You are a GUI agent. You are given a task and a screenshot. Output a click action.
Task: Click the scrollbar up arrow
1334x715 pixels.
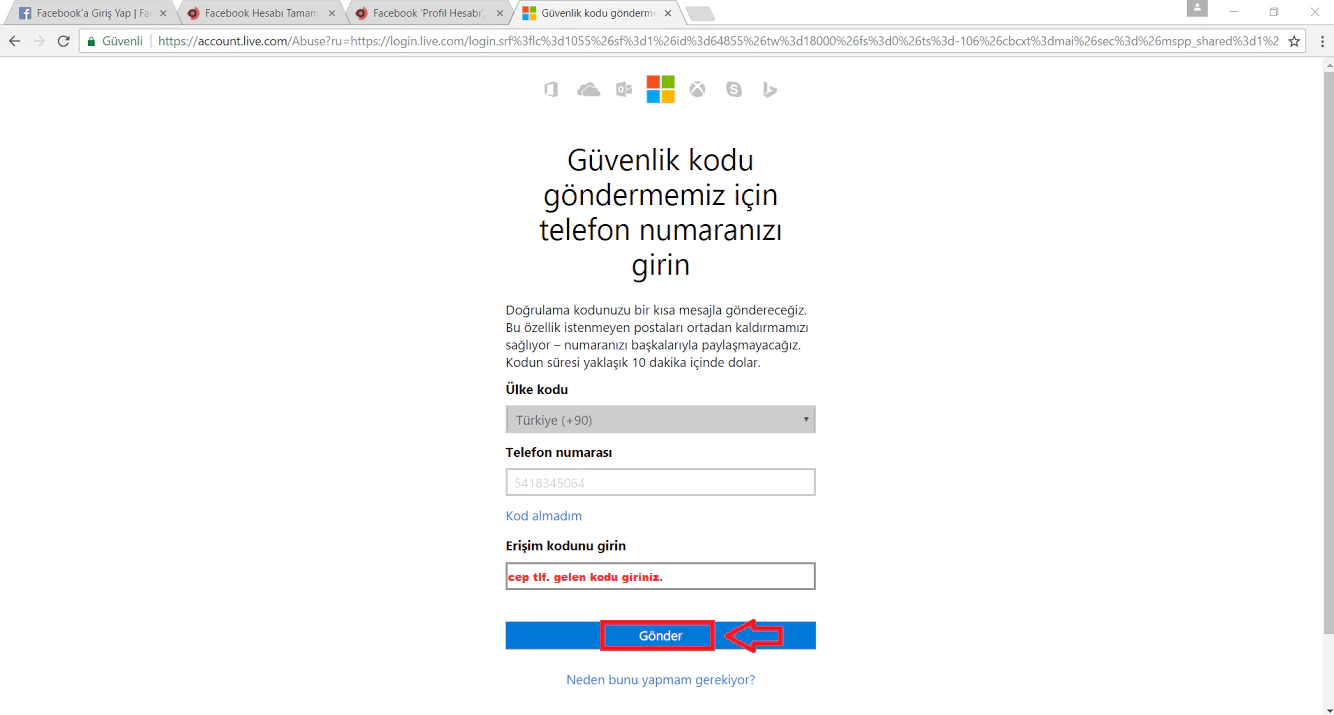point(1327,64)
